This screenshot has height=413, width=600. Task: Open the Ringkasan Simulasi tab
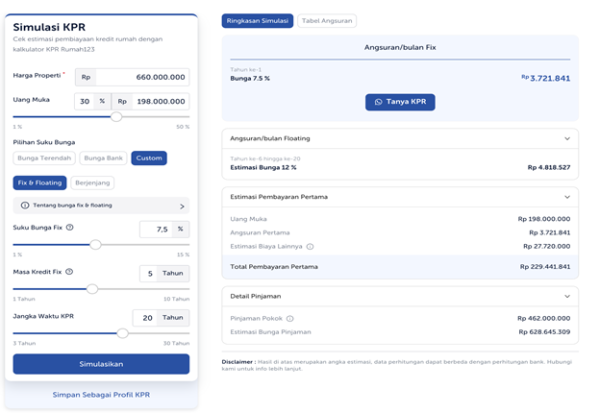click(x=257, y=20)
